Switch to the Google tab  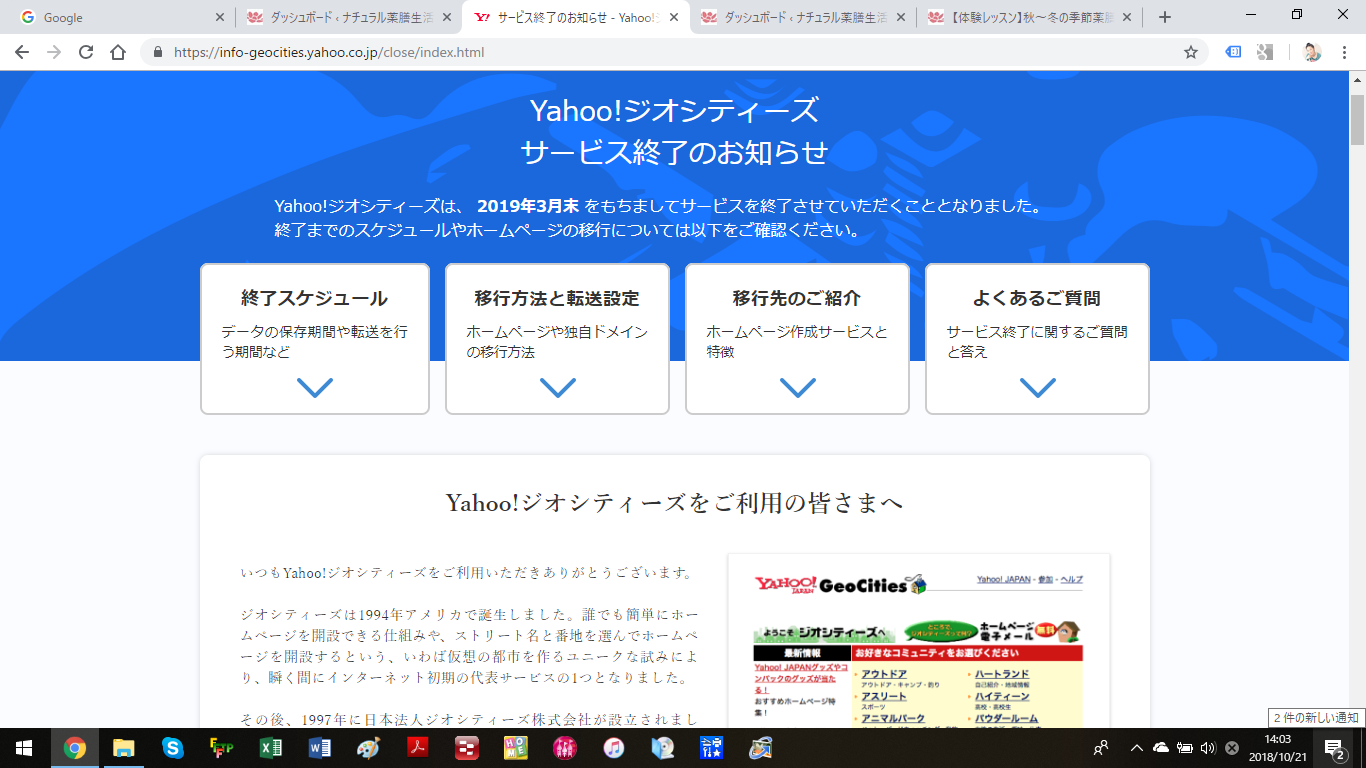[120, 17]
